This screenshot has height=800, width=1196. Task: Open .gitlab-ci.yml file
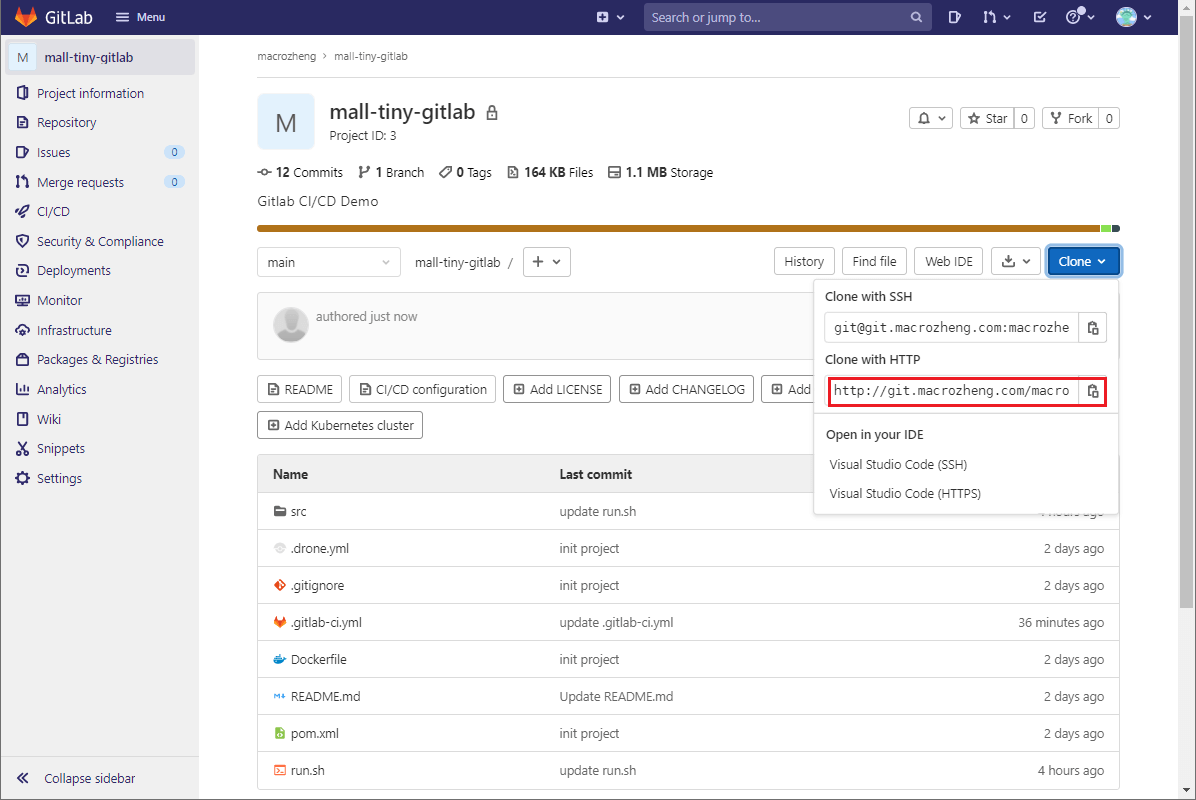[x=326, y=622]
